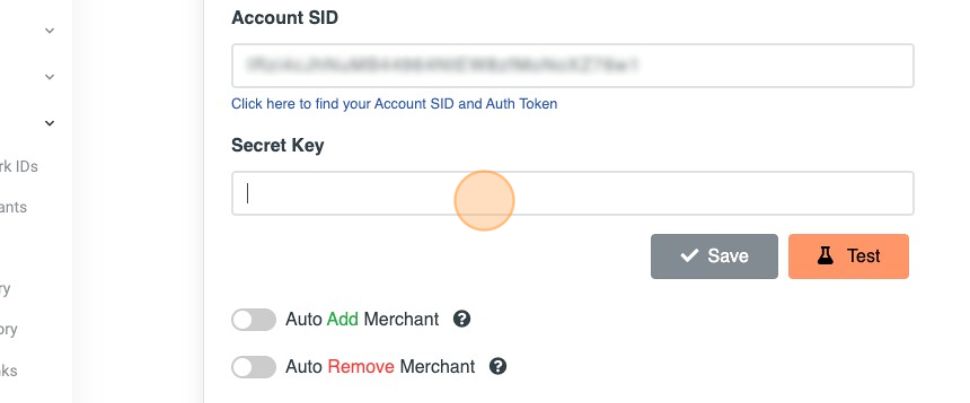The width and height of the screenshot is (970, 403).
Task: Select sidebar item ending in 'ks'
Action: (x=9, y=370)
